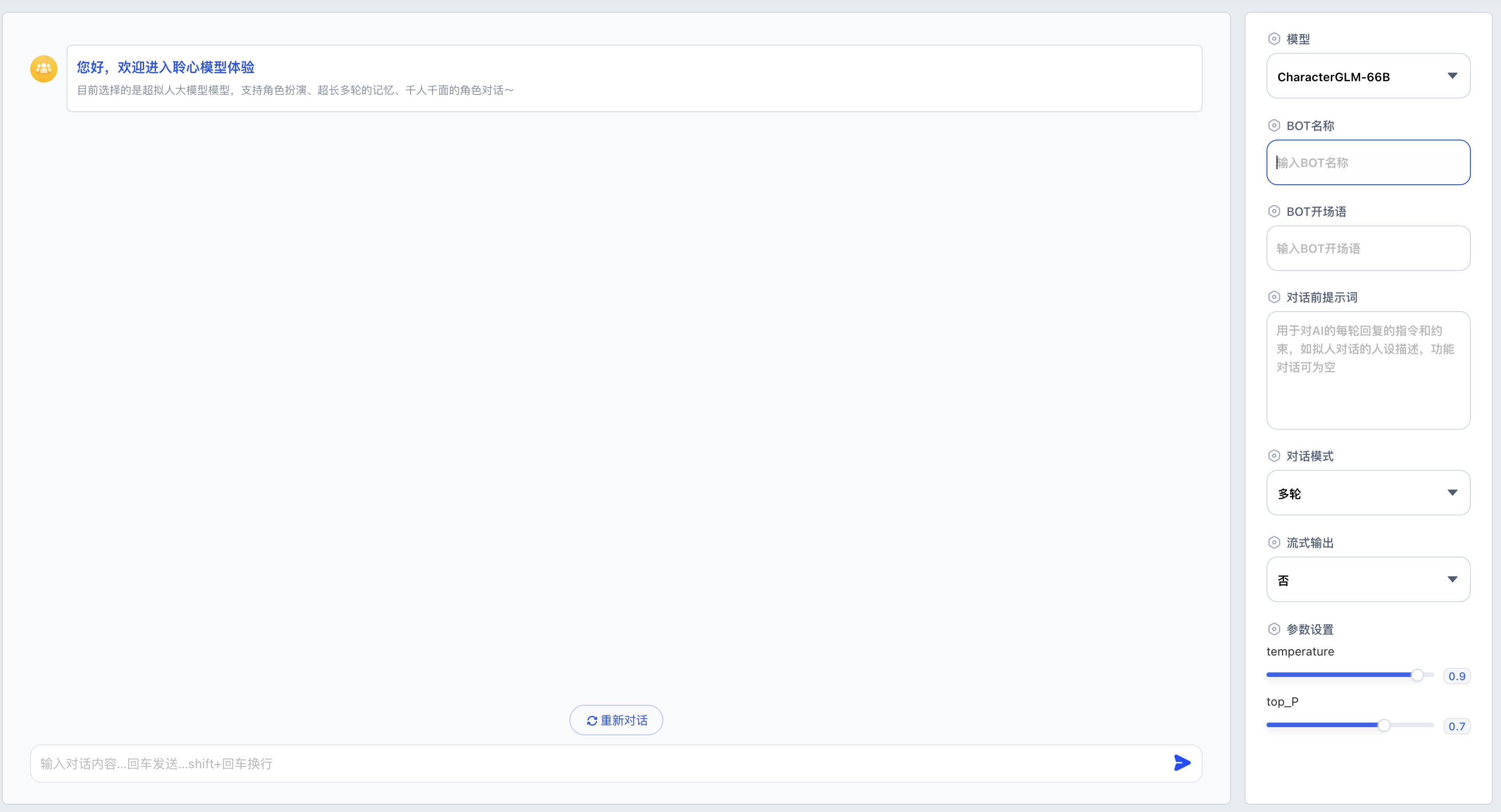Click the top_P label
Viewport: 1501px width, 812px height.
pyautogui.click(x=1282, y=702)
